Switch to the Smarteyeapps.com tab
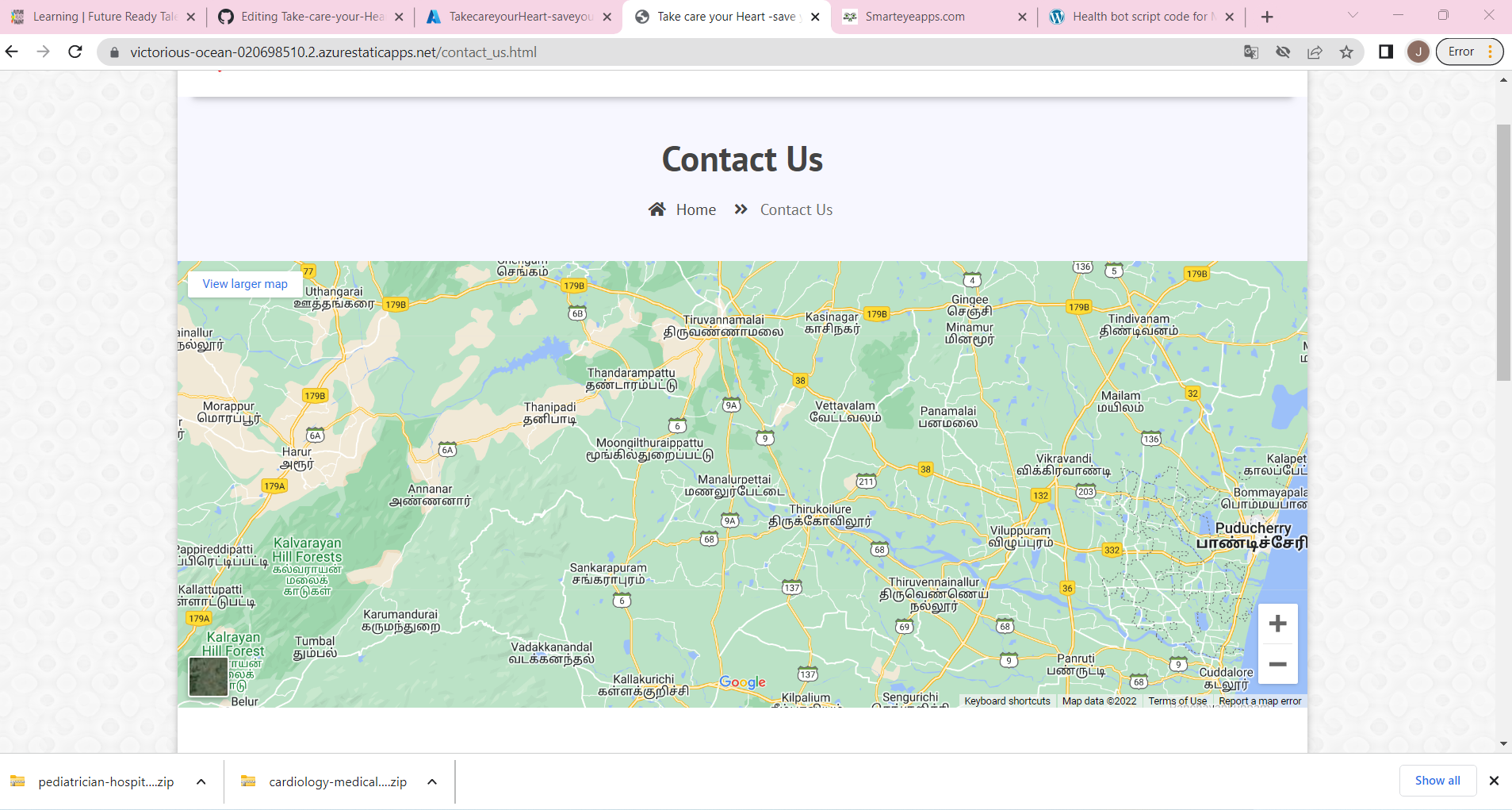Screen dimensions: 1512x810 point(934,17)
